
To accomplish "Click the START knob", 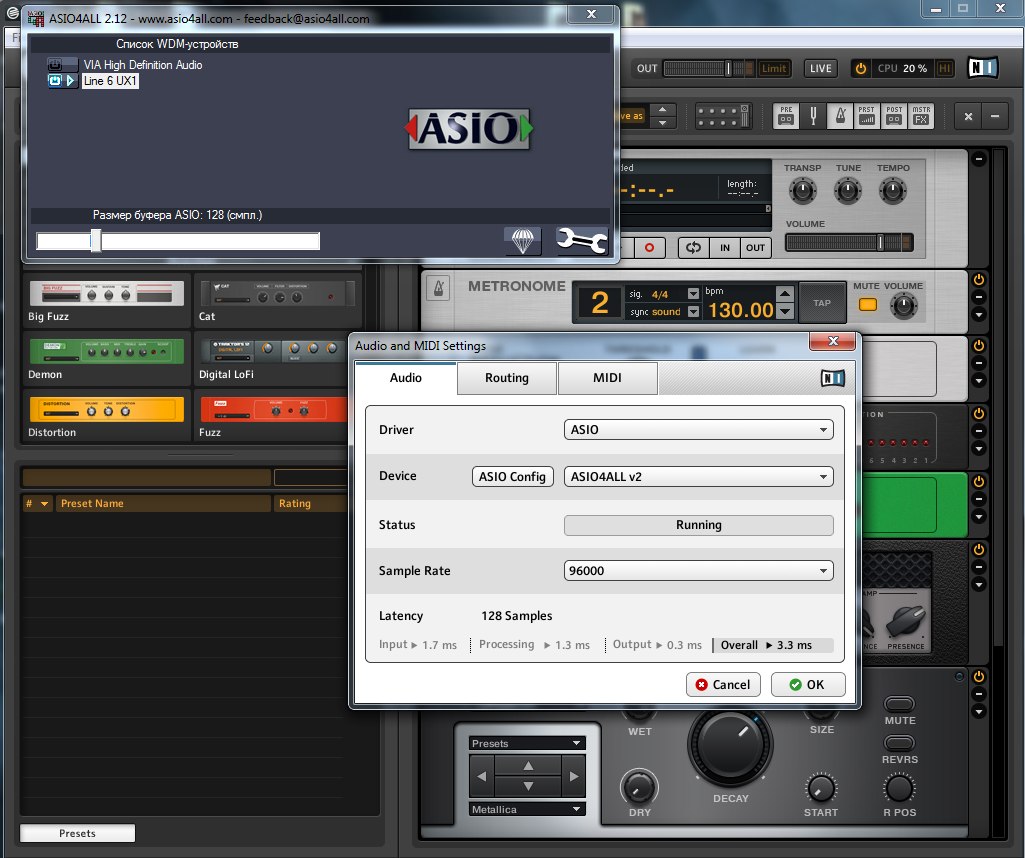I will pos(820,789).
